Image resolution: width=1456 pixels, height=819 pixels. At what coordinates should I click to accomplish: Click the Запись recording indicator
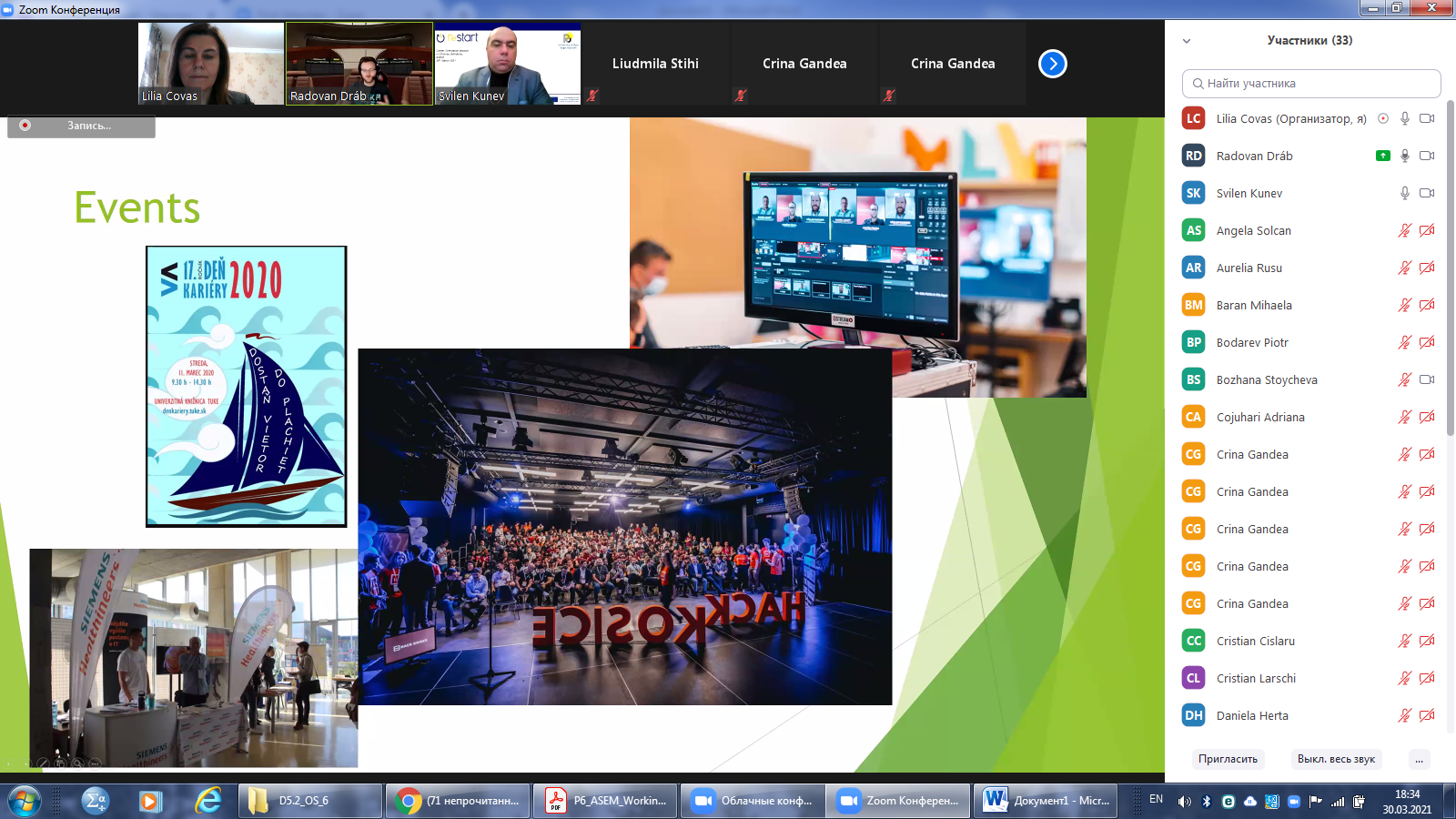81,126
